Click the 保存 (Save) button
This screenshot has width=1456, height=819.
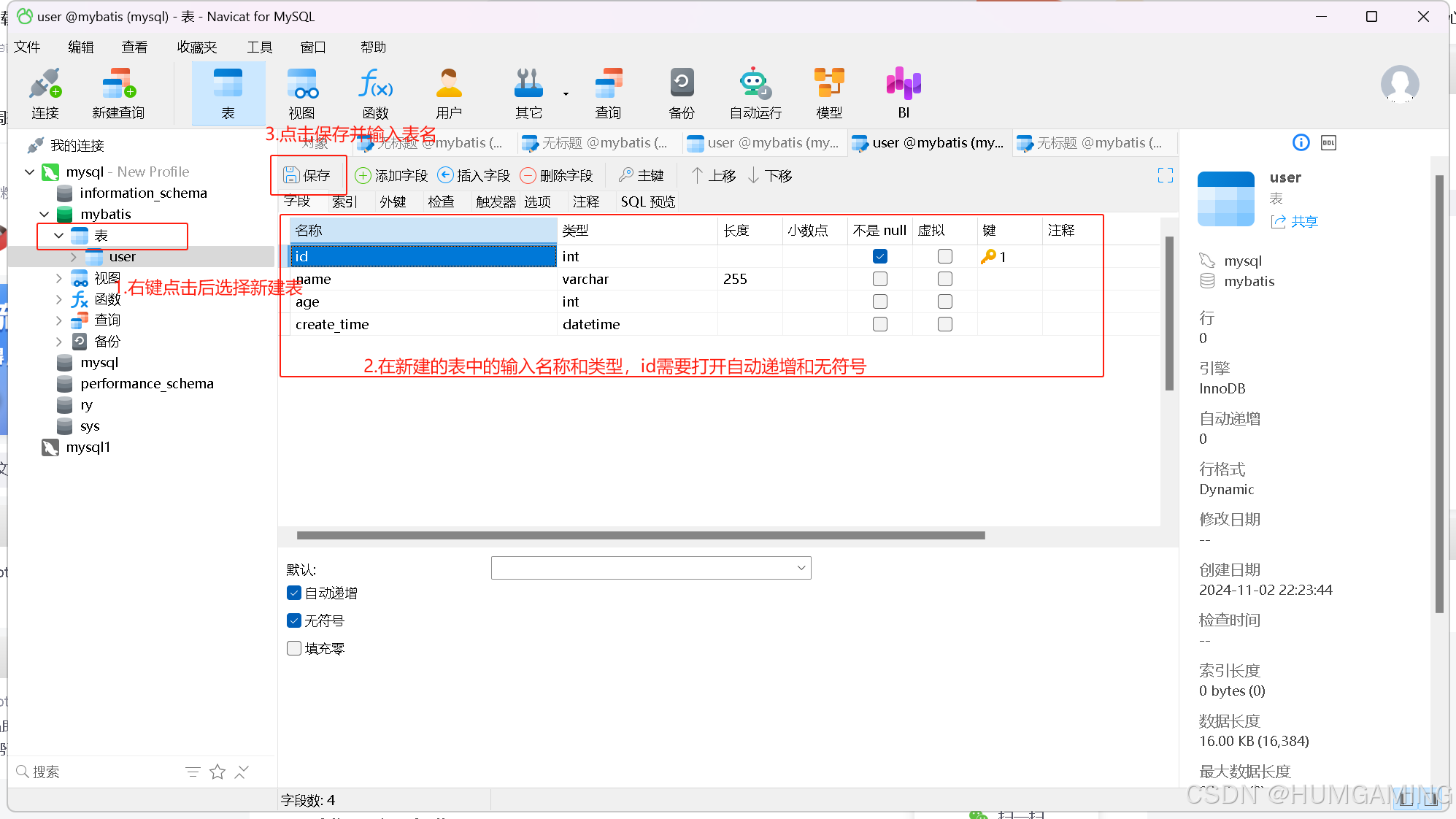[307, 175]
